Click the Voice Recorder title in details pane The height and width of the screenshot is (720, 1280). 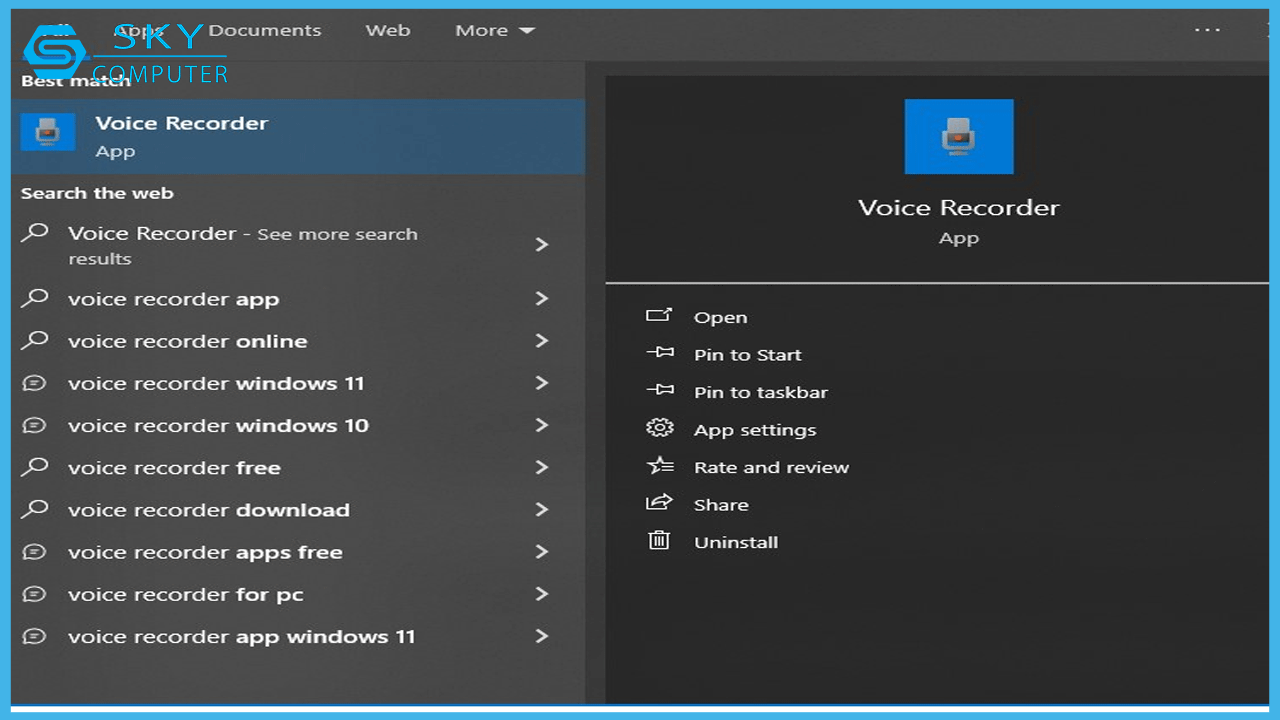pyautogui.click(x=959, y=208)
